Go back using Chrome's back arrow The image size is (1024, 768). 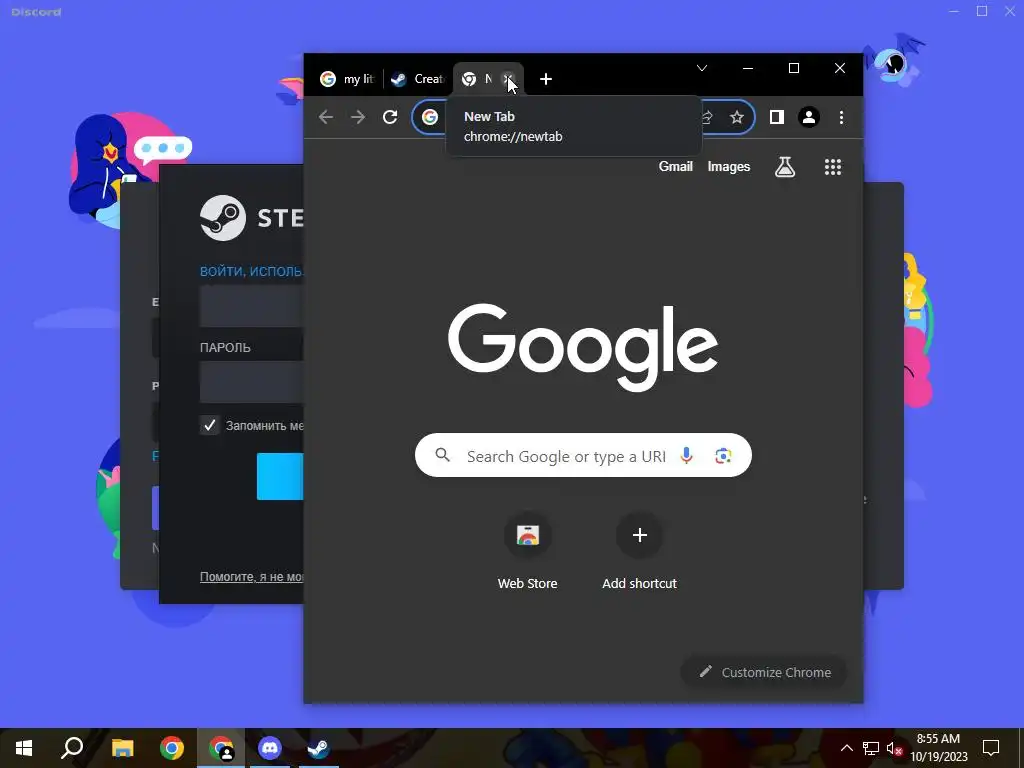(x=326, y=118)
